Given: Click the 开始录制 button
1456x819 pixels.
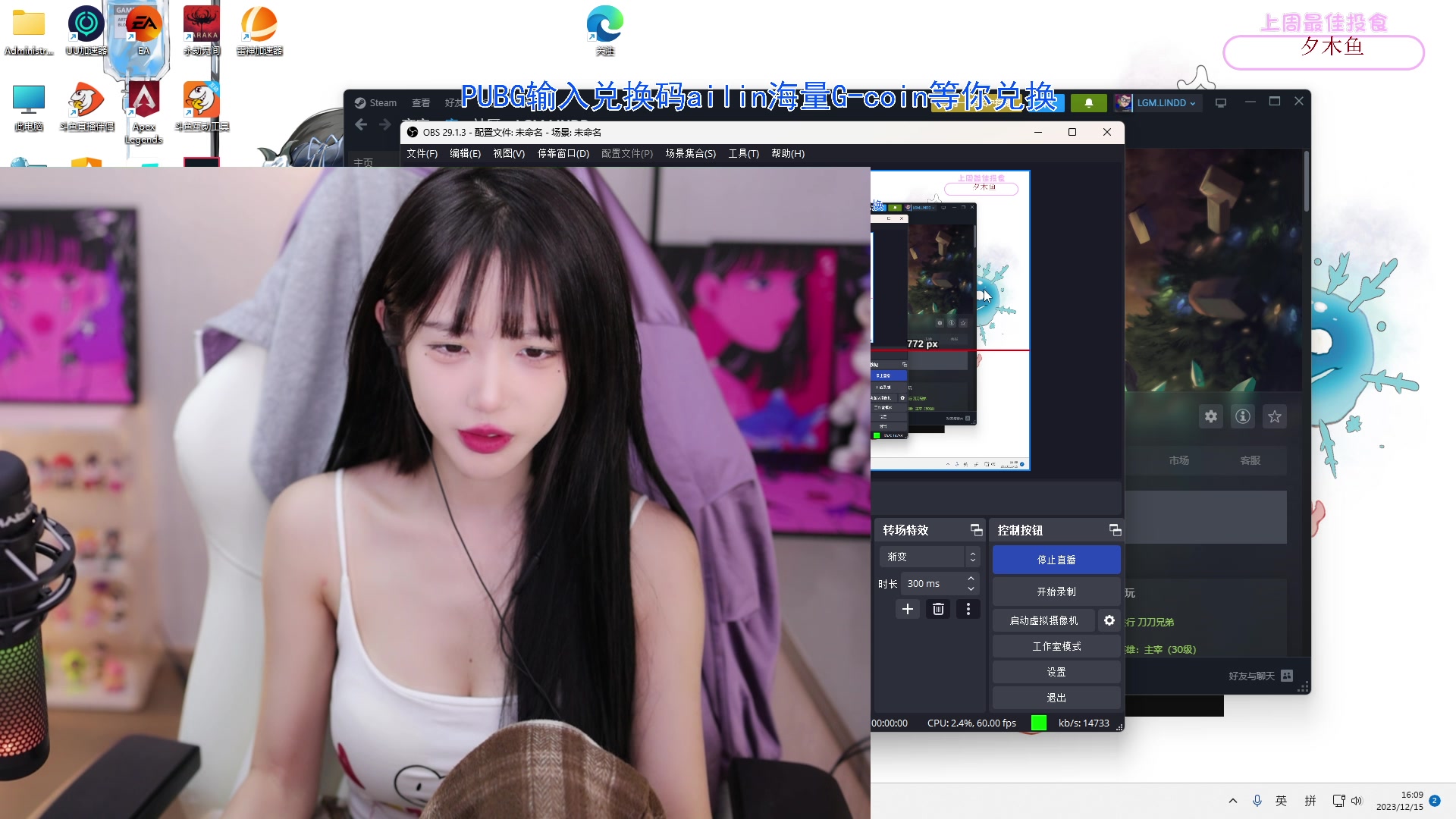Looking at the screenshot, I should click(1056, 591).
